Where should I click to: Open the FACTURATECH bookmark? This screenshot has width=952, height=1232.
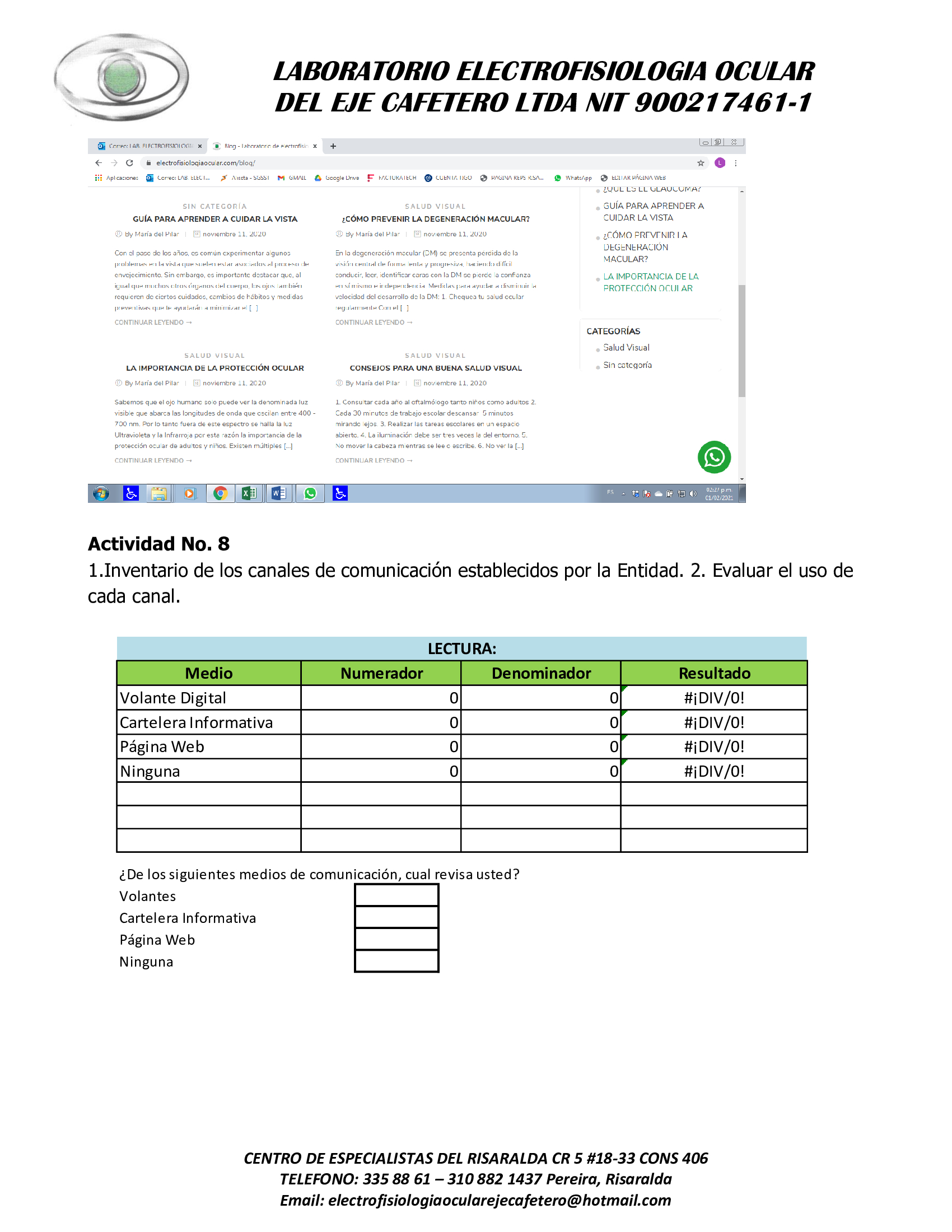pos(391,178)
